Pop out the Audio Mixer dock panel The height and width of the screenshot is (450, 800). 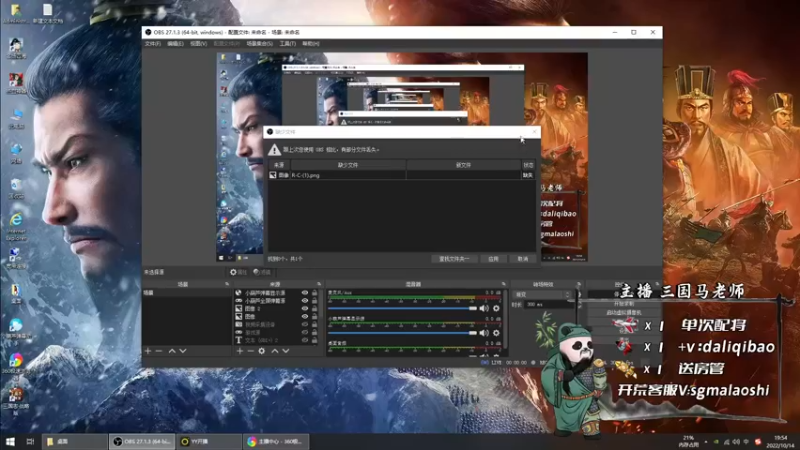504,284
